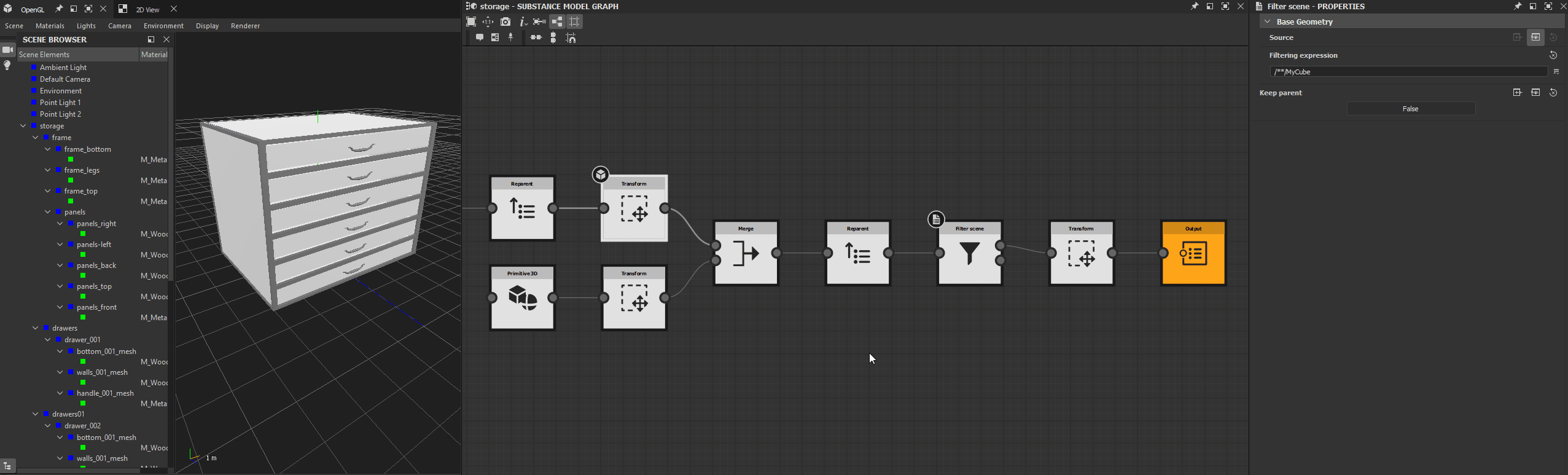1568x475 pixels.
Task: Toggle the light bulb icon in viewport sidebar
Action: pos(7,65)
